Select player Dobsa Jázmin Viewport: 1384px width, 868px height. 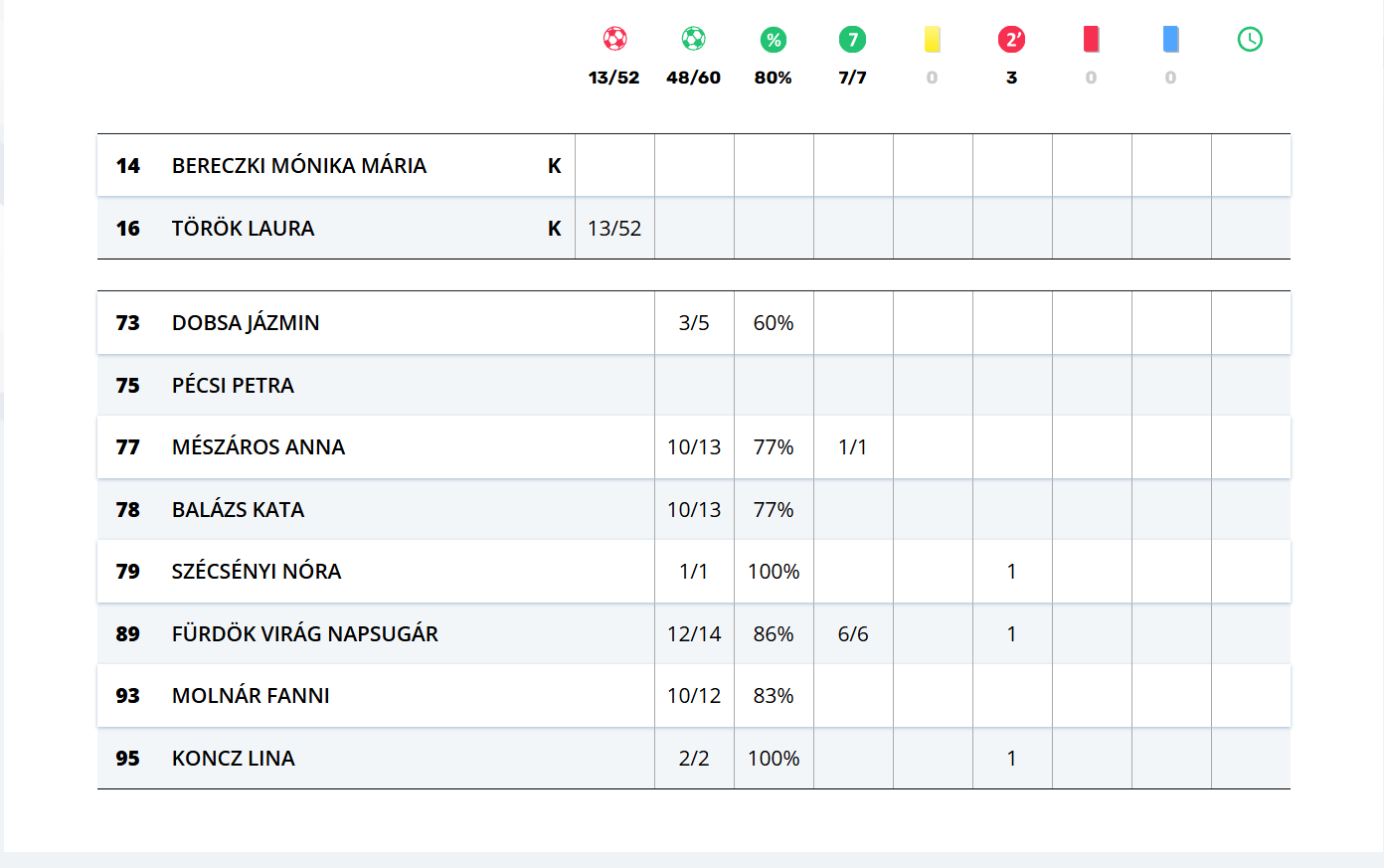click(x=246, y=323)
